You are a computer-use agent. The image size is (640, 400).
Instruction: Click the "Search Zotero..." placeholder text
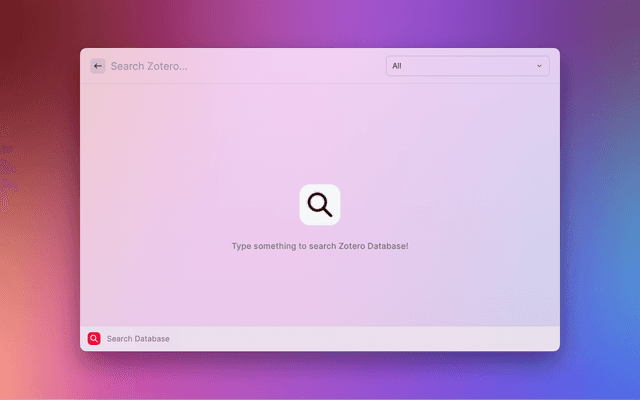point(149,66)
